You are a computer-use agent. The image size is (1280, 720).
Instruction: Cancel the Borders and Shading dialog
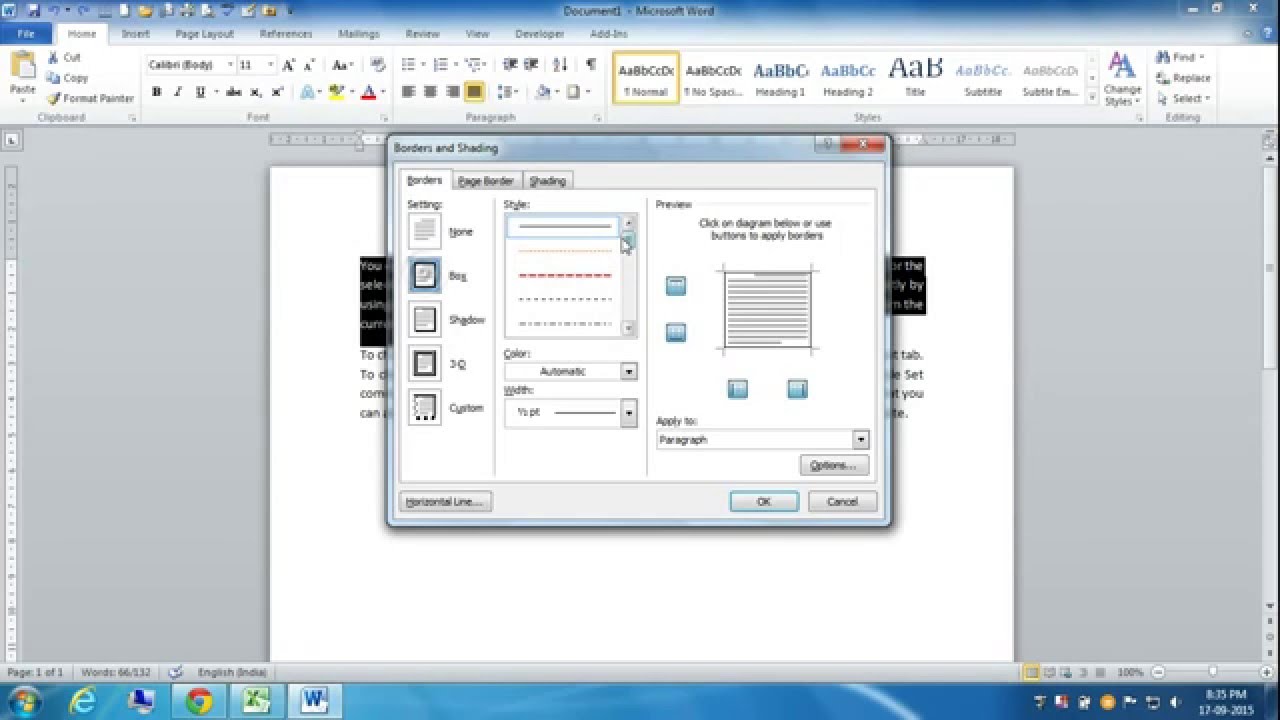pos(842,501)
